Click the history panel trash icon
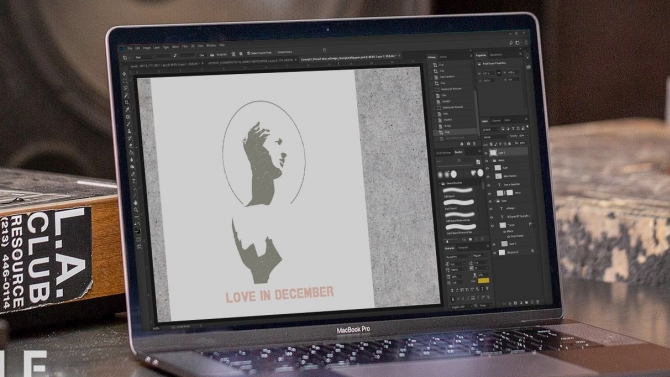The image size is (670, 377). point(474,144)
